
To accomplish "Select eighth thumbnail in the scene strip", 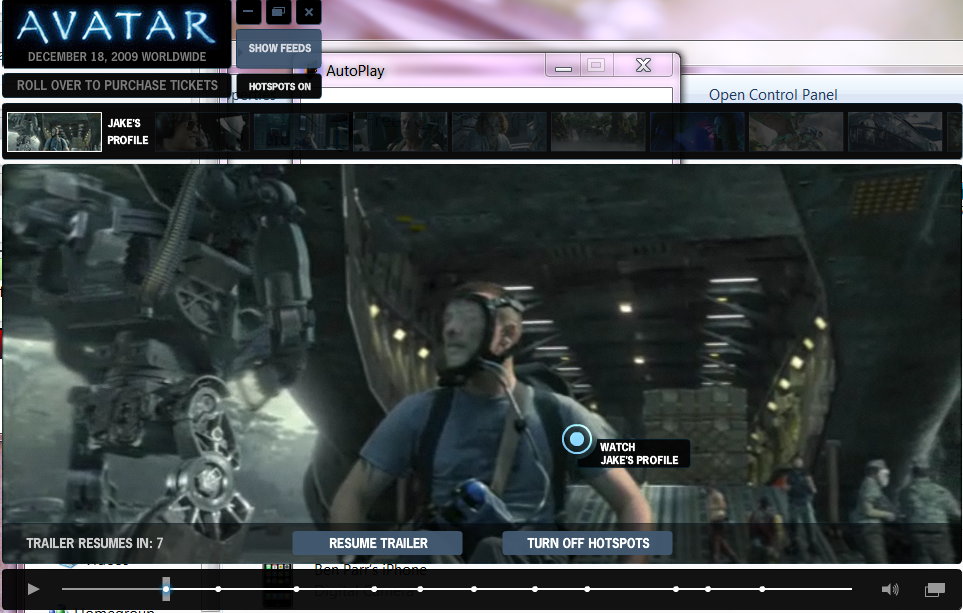I will click(795, 131).
